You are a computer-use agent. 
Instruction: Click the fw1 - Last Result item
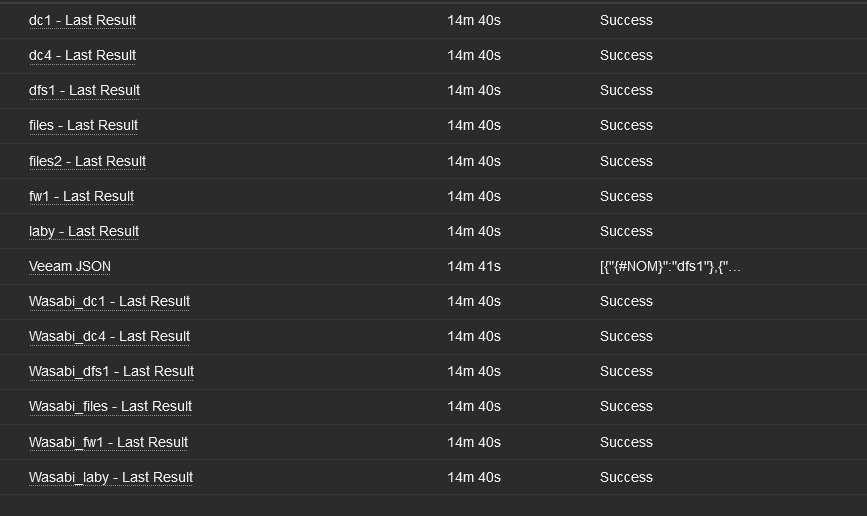[x=81, y=196]
